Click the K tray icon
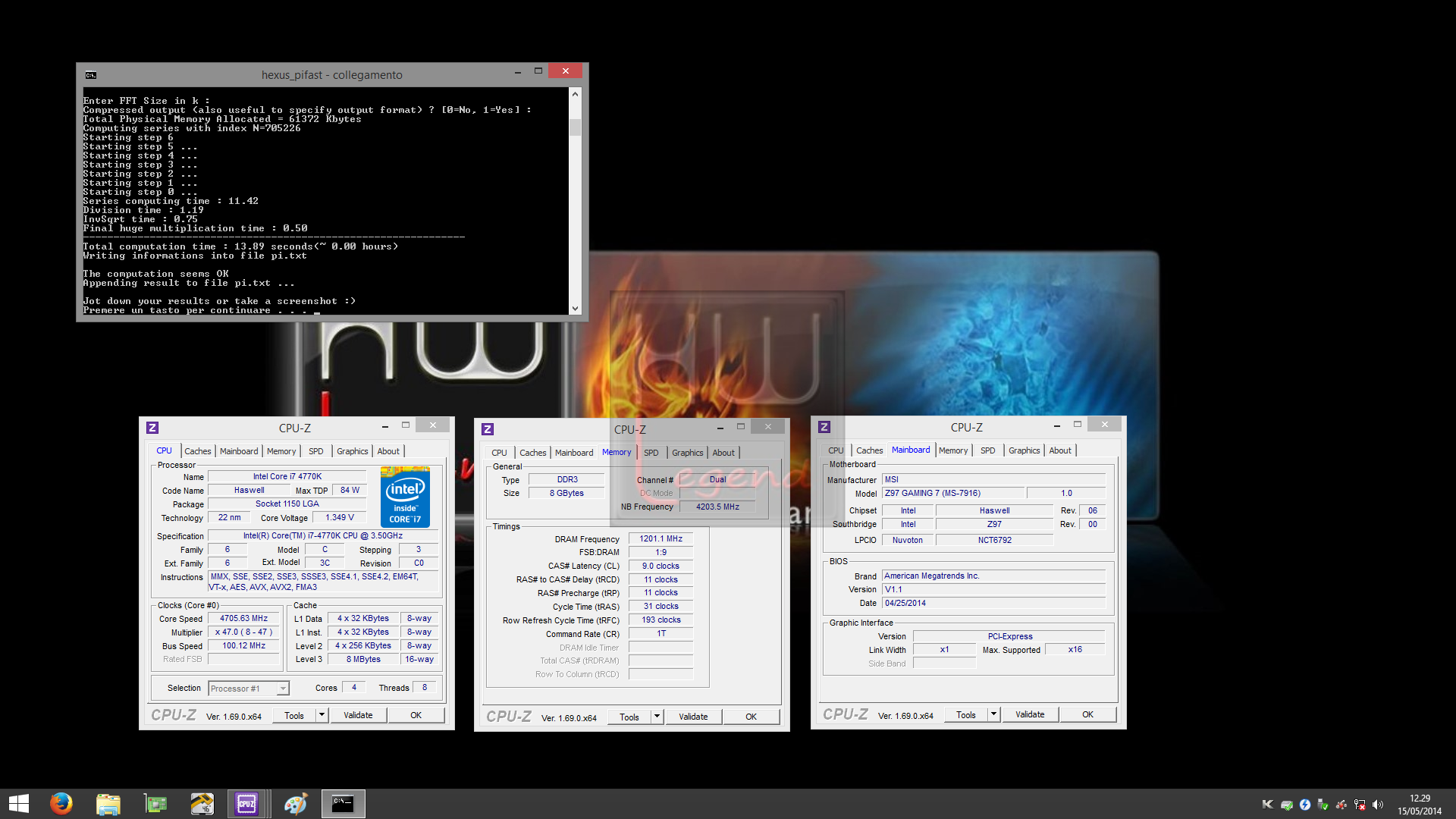1456x819 pixels. tap(1267, 805)
